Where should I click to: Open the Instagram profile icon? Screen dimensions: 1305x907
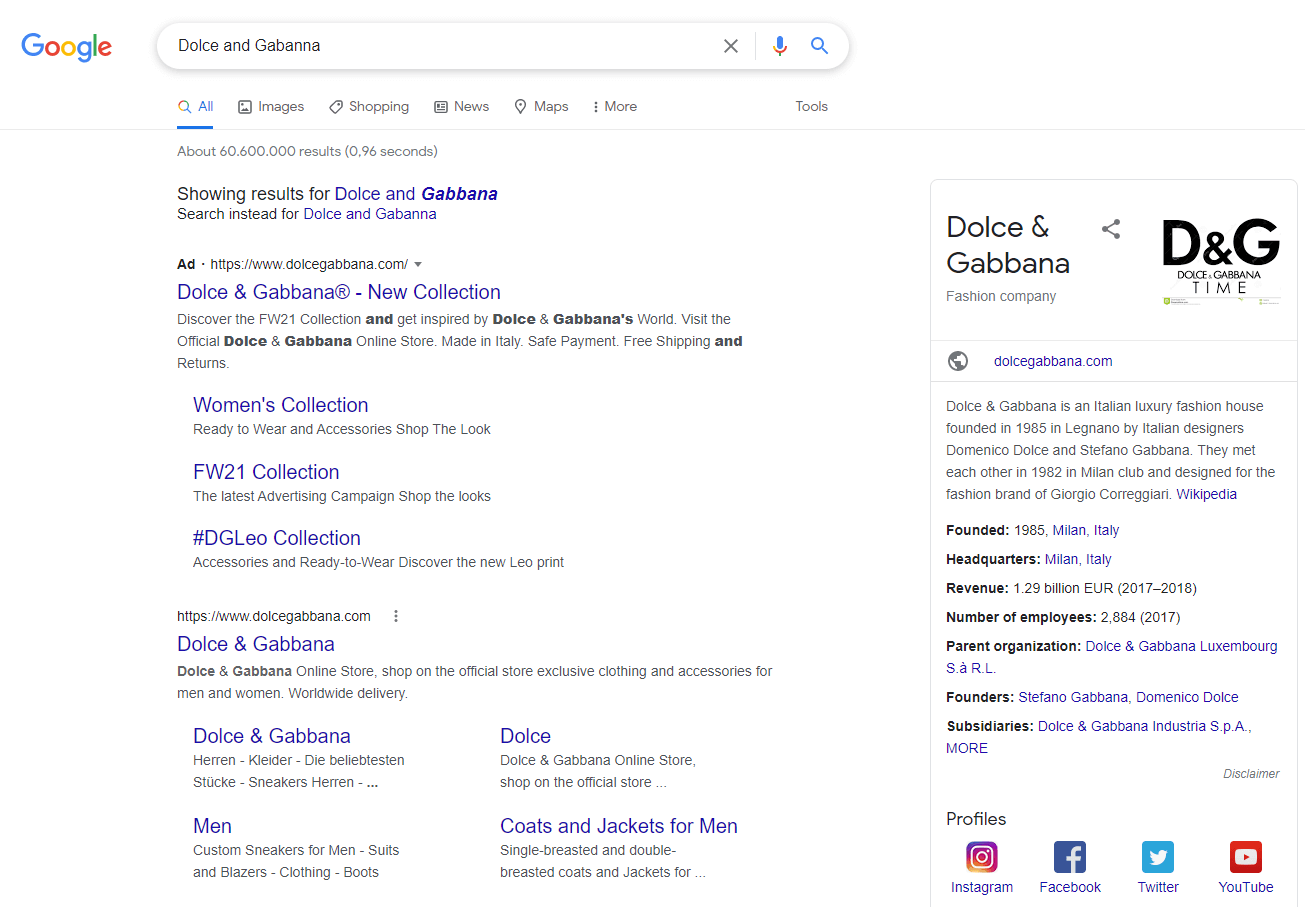[982, 857]
